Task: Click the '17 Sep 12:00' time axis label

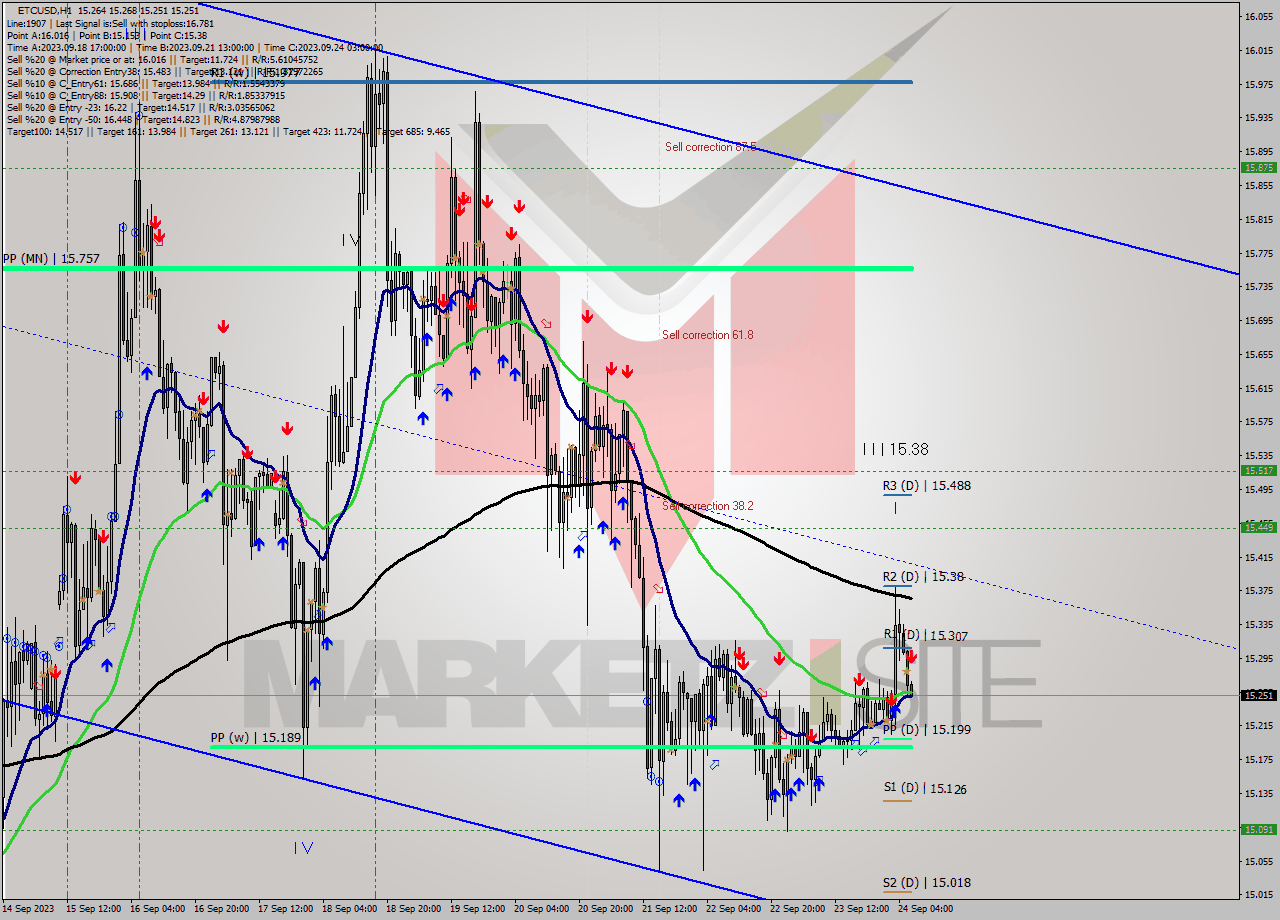Action: [x=286, y=909]
